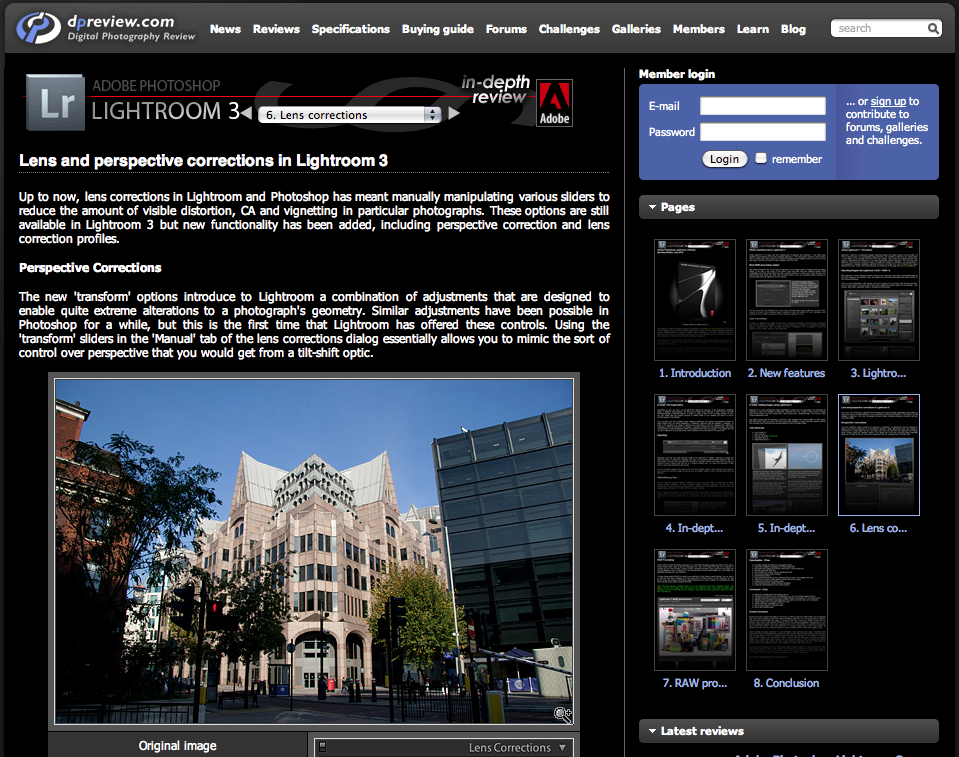Click the 'Perspective Corrections' subheading
Viewport: 959px width, 757px height.
point(90,268)
